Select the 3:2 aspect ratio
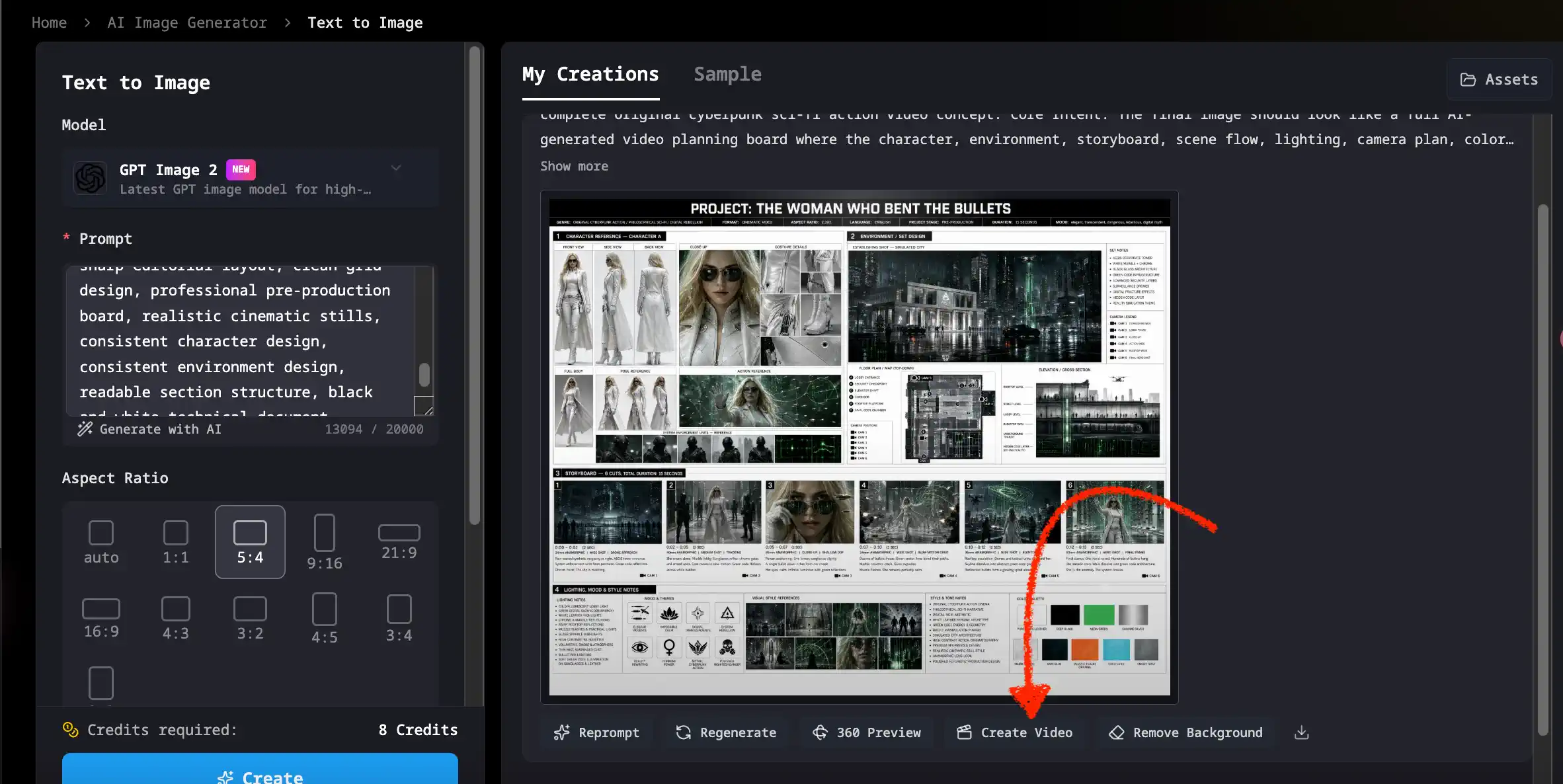Image resolution: width=1563 pixels, height=784 pixels. click(x=250, y=618)
